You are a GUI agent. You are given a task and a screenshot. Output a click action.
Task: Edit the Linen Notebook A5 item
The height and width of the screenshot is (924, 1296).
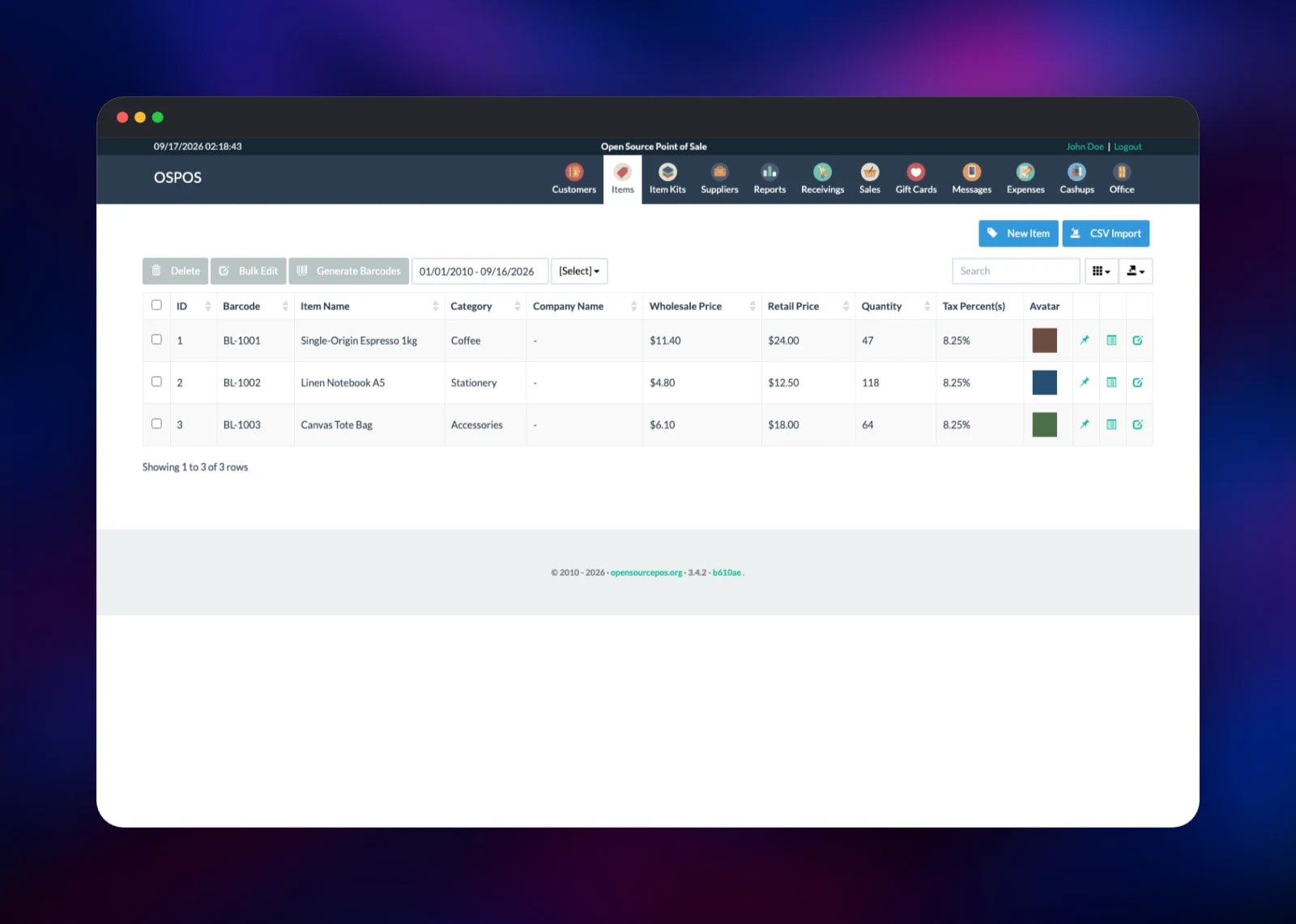[1137, 382]
